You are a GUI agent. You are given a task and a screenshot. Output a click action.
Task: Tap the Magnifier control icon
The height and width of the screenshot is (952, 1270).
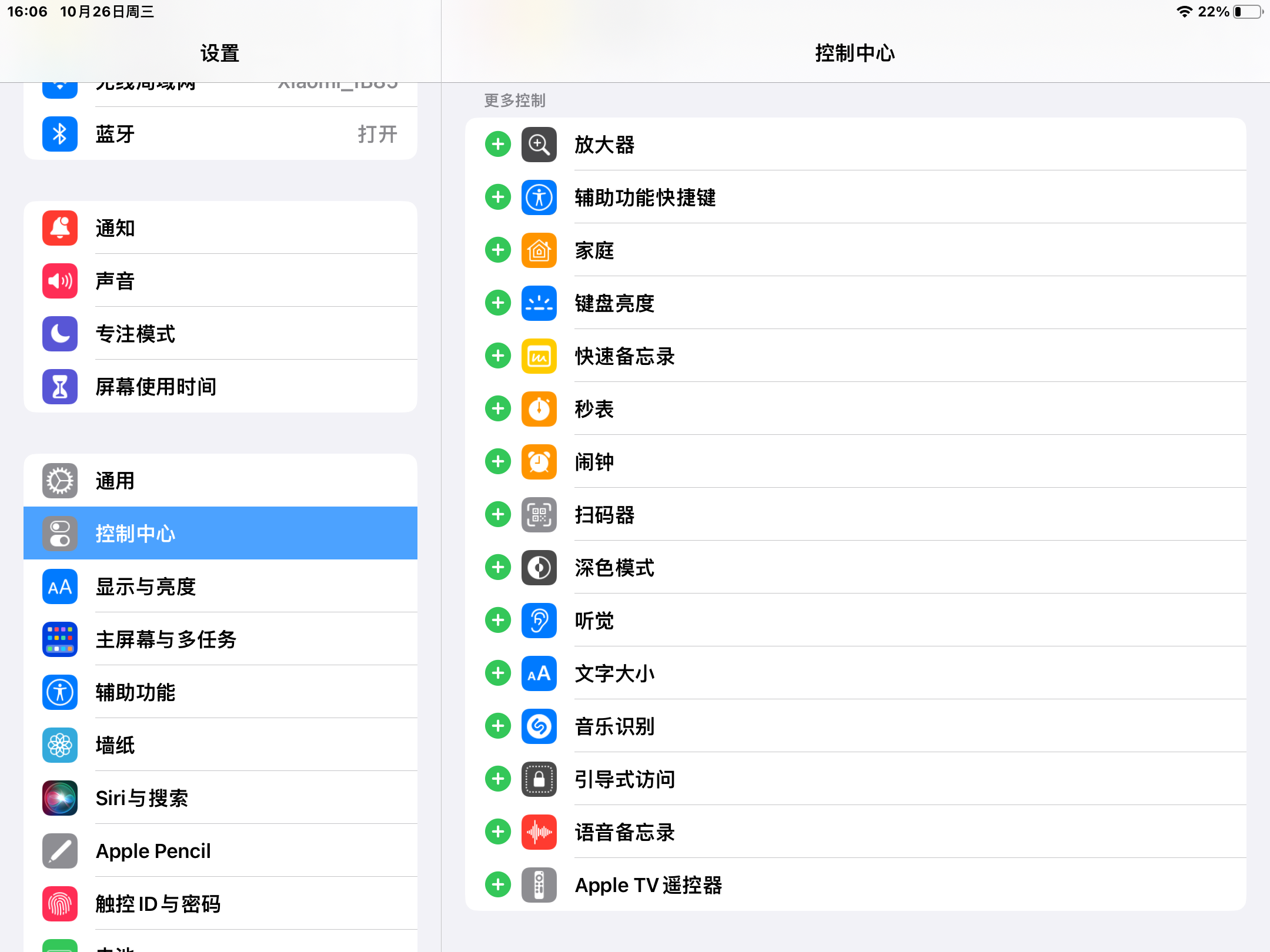click(539, 145)
